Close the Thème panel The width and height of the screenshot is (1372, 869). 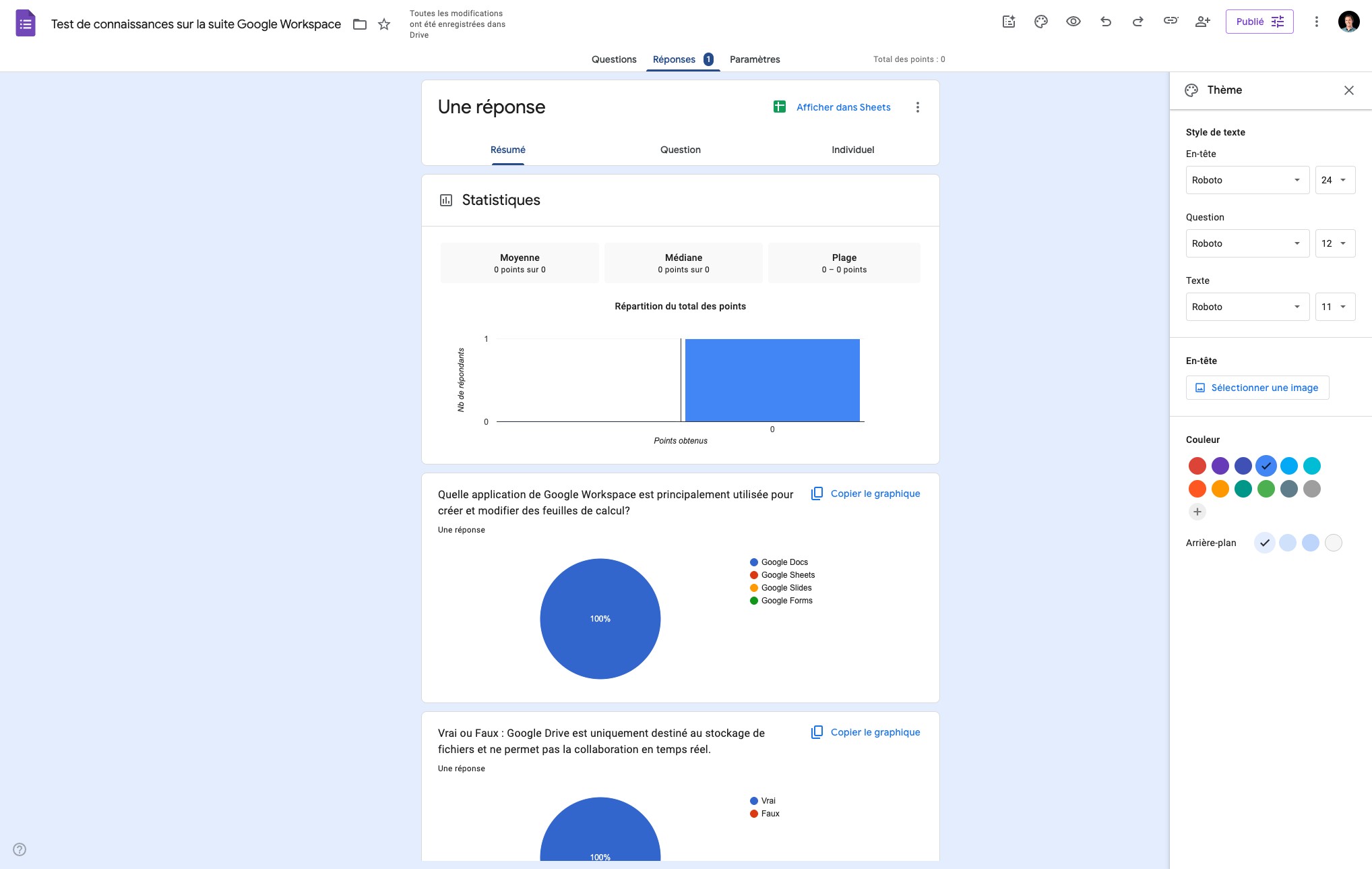1349,90
